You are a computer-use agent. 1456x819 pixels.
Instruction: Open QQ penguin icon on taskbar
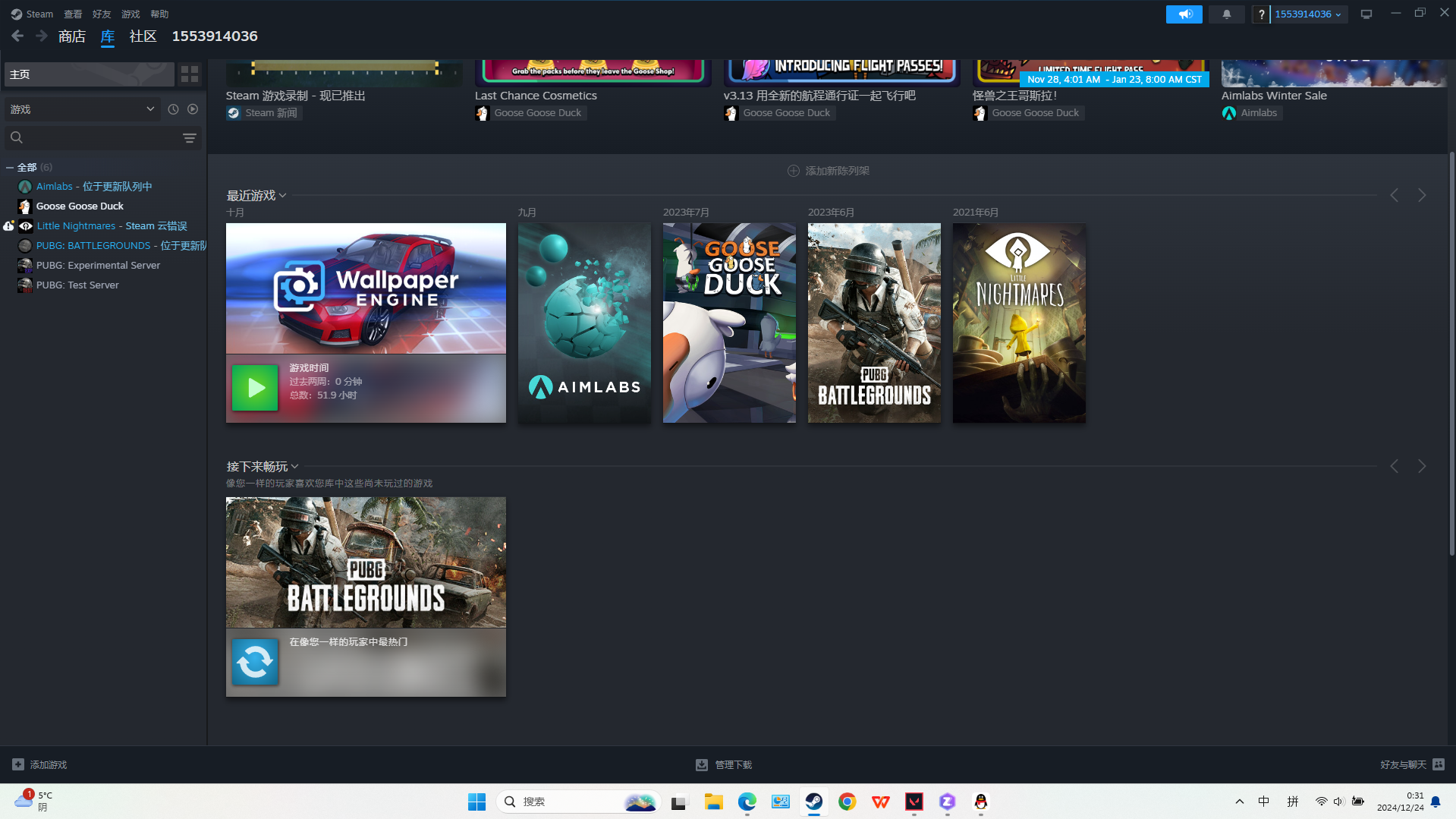coord(981,802)
